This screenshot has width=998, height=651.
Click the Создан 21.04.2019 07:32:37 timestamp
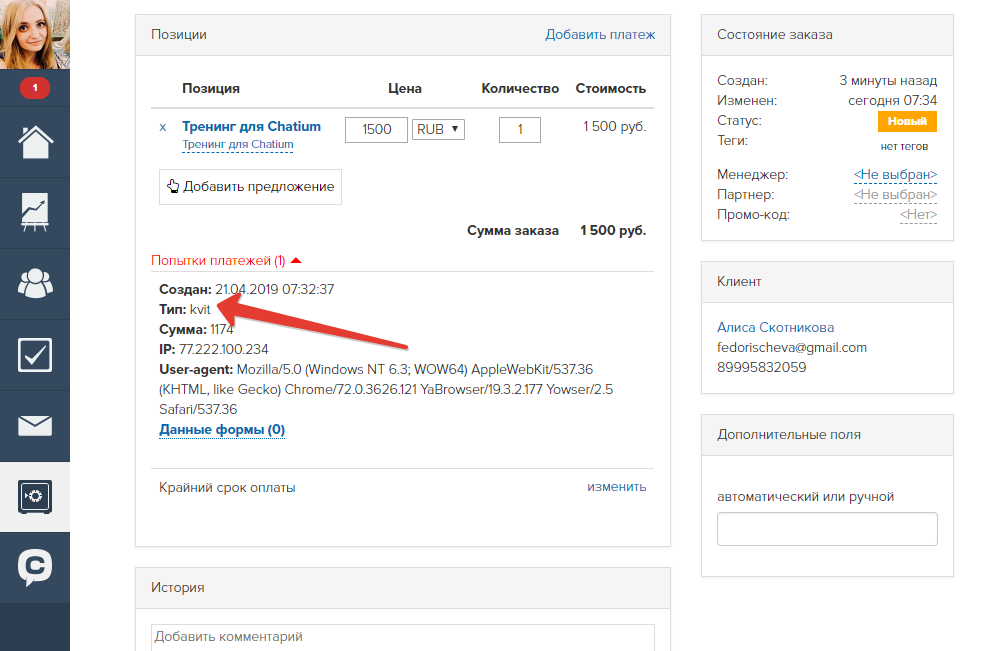click(x=246, y=290)
